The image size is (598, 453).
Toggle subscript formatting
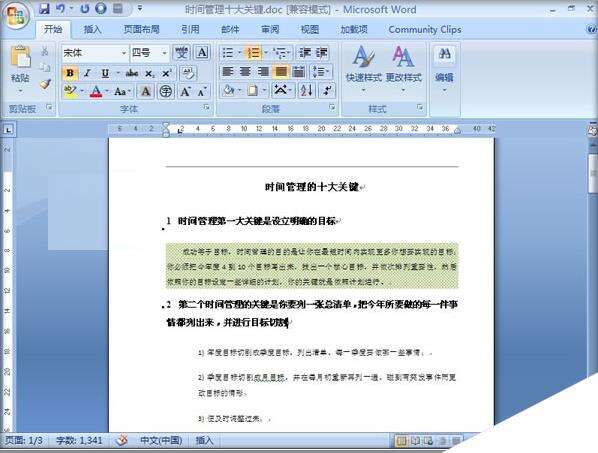tap(150, 73)
